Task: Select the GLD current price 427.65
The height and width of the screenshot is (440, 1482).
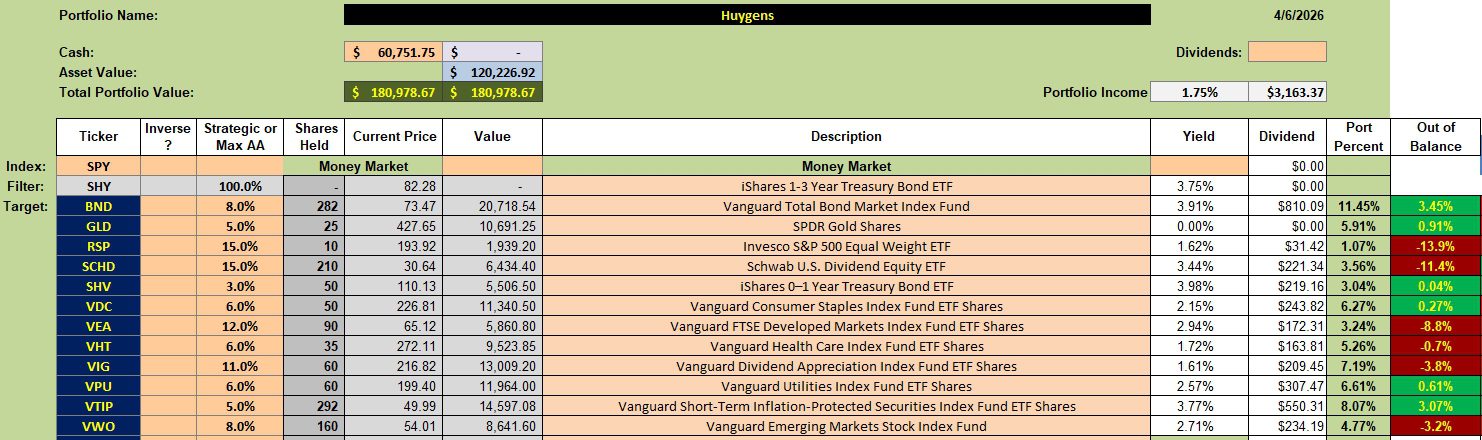Action: pyautogui.click(x=392, y=226)
